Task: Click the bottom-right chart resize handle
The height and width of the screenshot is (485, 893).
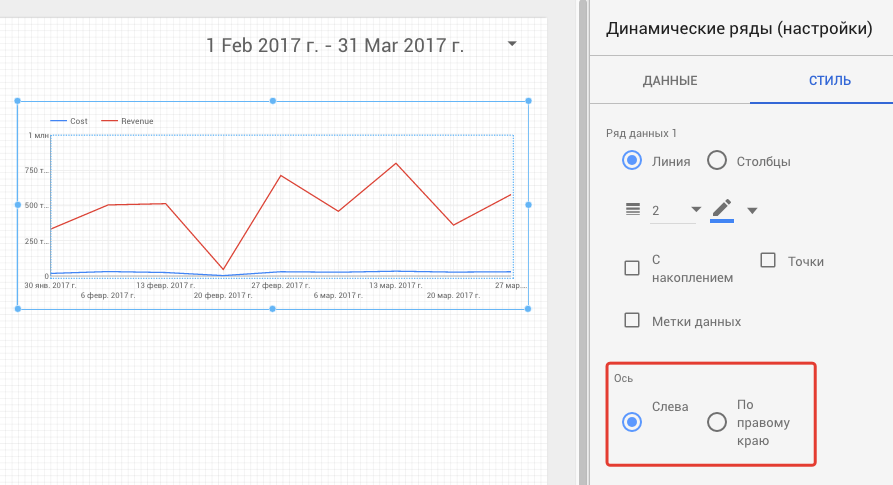Action: point(528,309)
